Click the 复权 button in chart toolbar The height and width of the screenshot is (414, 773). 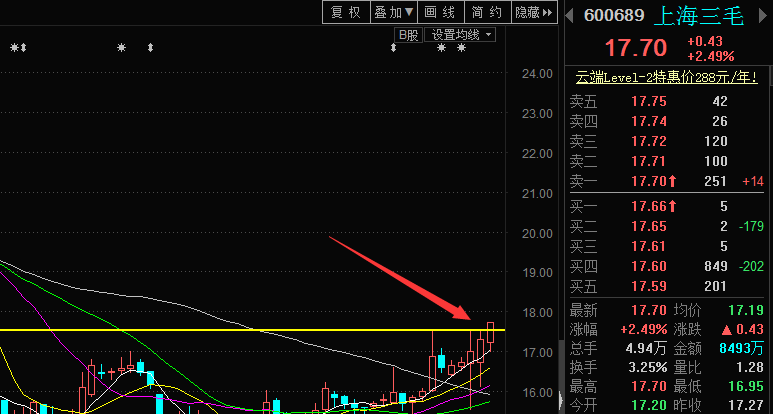[346, 12]
